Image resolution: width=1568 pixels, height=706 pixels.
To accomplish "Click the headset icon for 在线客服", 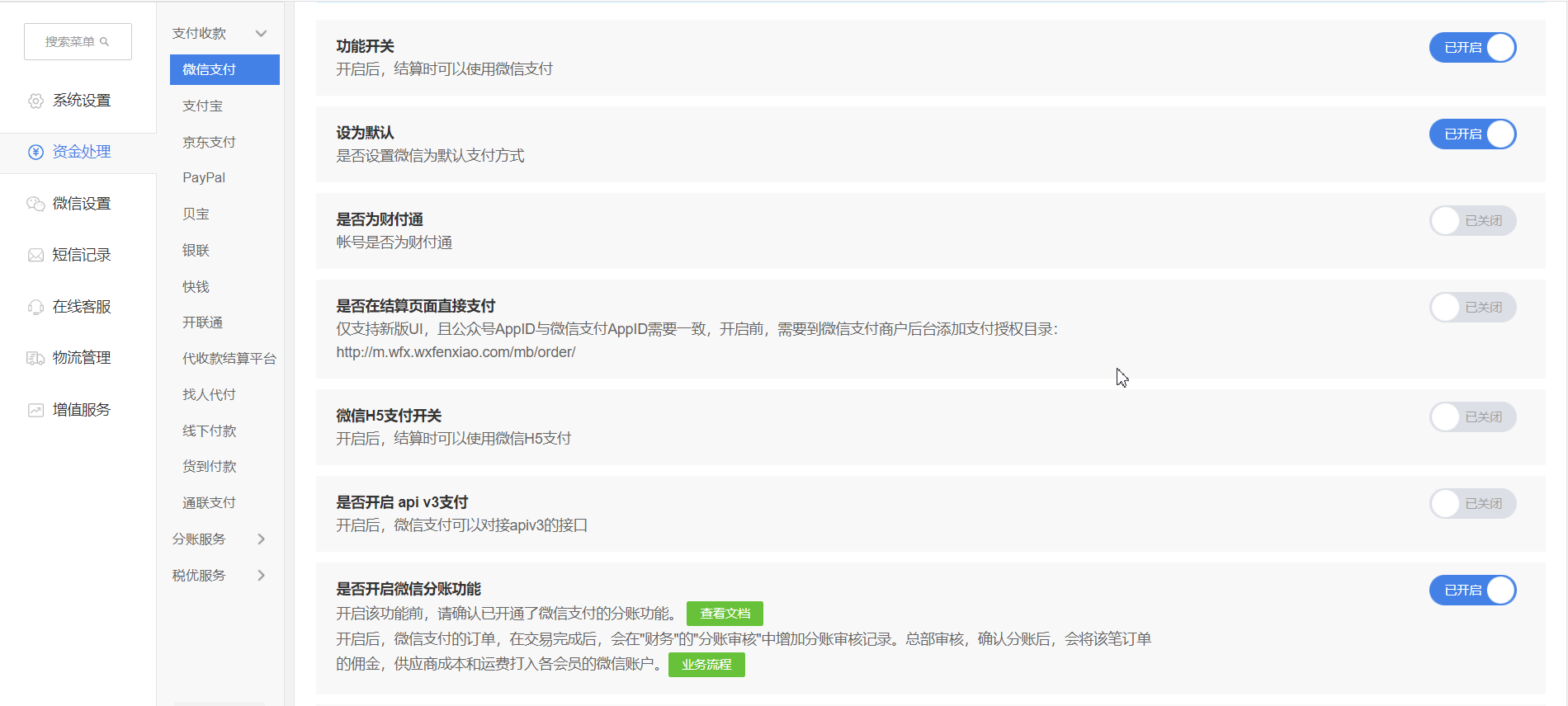I will 35,307.
